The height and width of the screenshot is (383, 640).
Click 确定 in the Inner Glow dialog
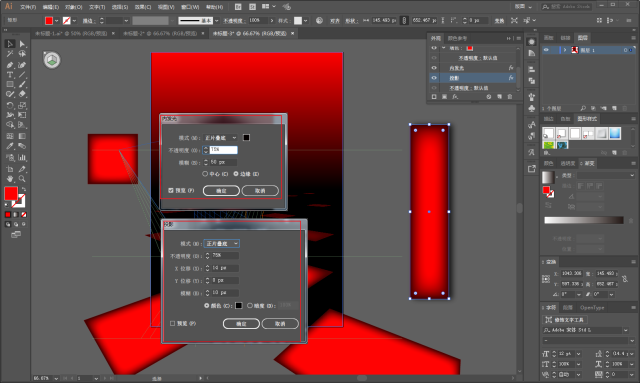point(221,191)
